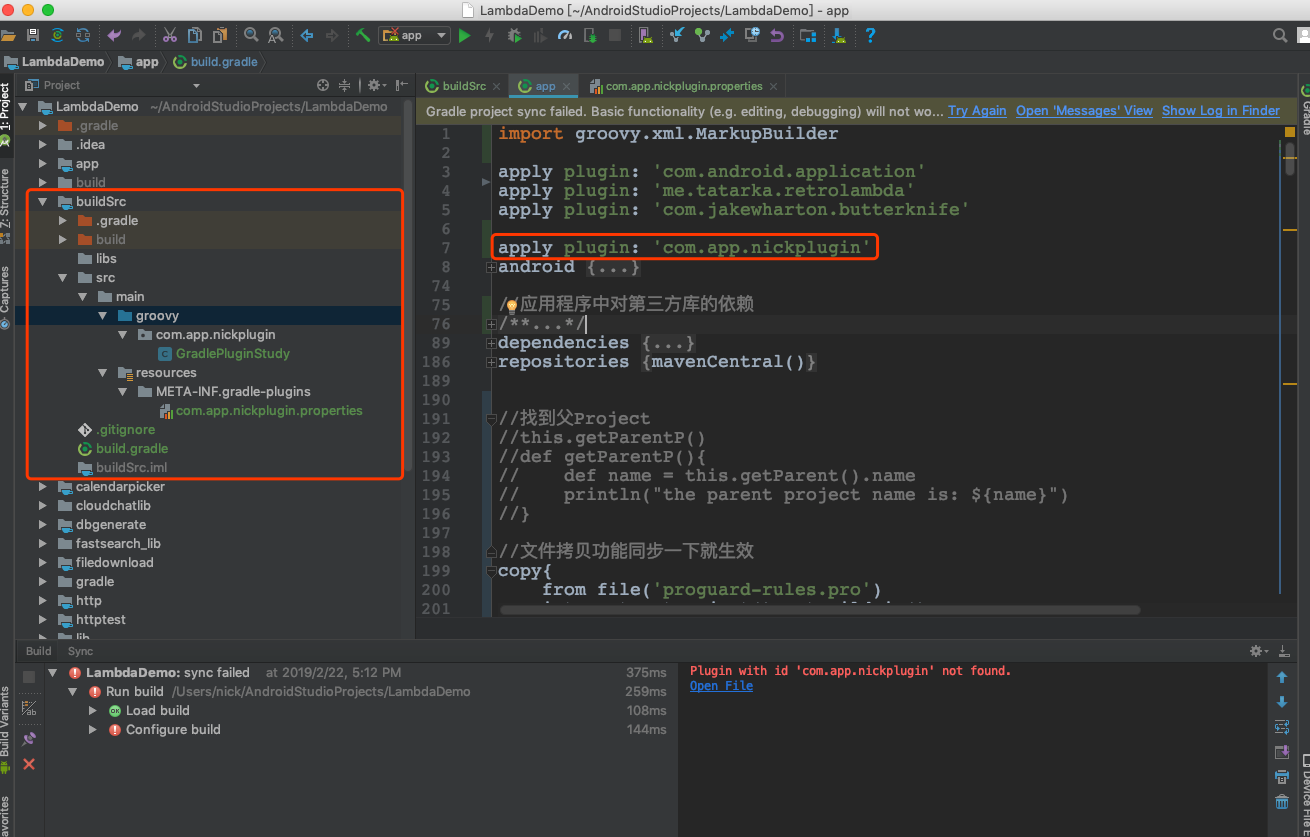The width and height of the screenshot is (1310, 837).
Task: Run app with green play button
Action: pyautogui.click(x=464, y=35)
